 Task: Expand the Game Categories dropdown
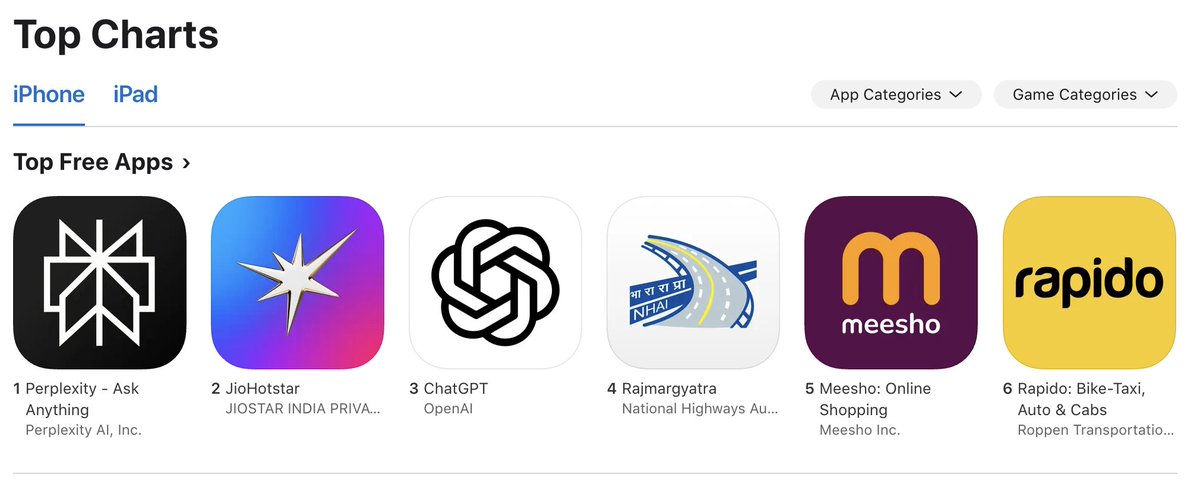[1085, 95]
